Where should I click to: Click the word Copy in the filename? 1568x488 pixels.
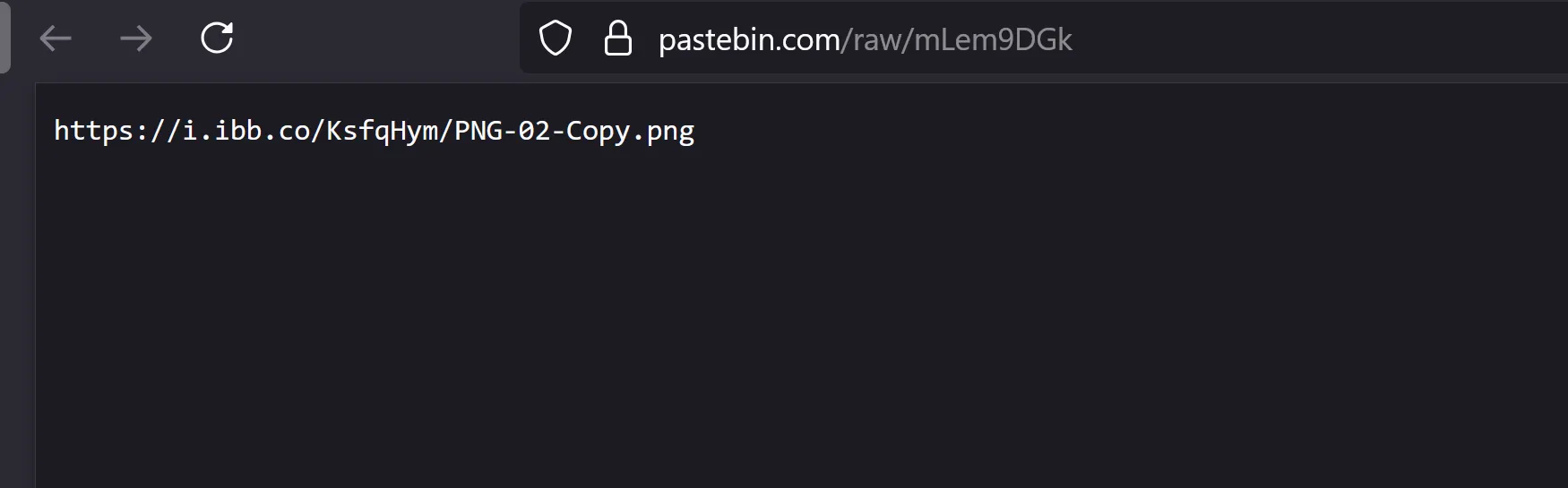click(x=598, y=132)
